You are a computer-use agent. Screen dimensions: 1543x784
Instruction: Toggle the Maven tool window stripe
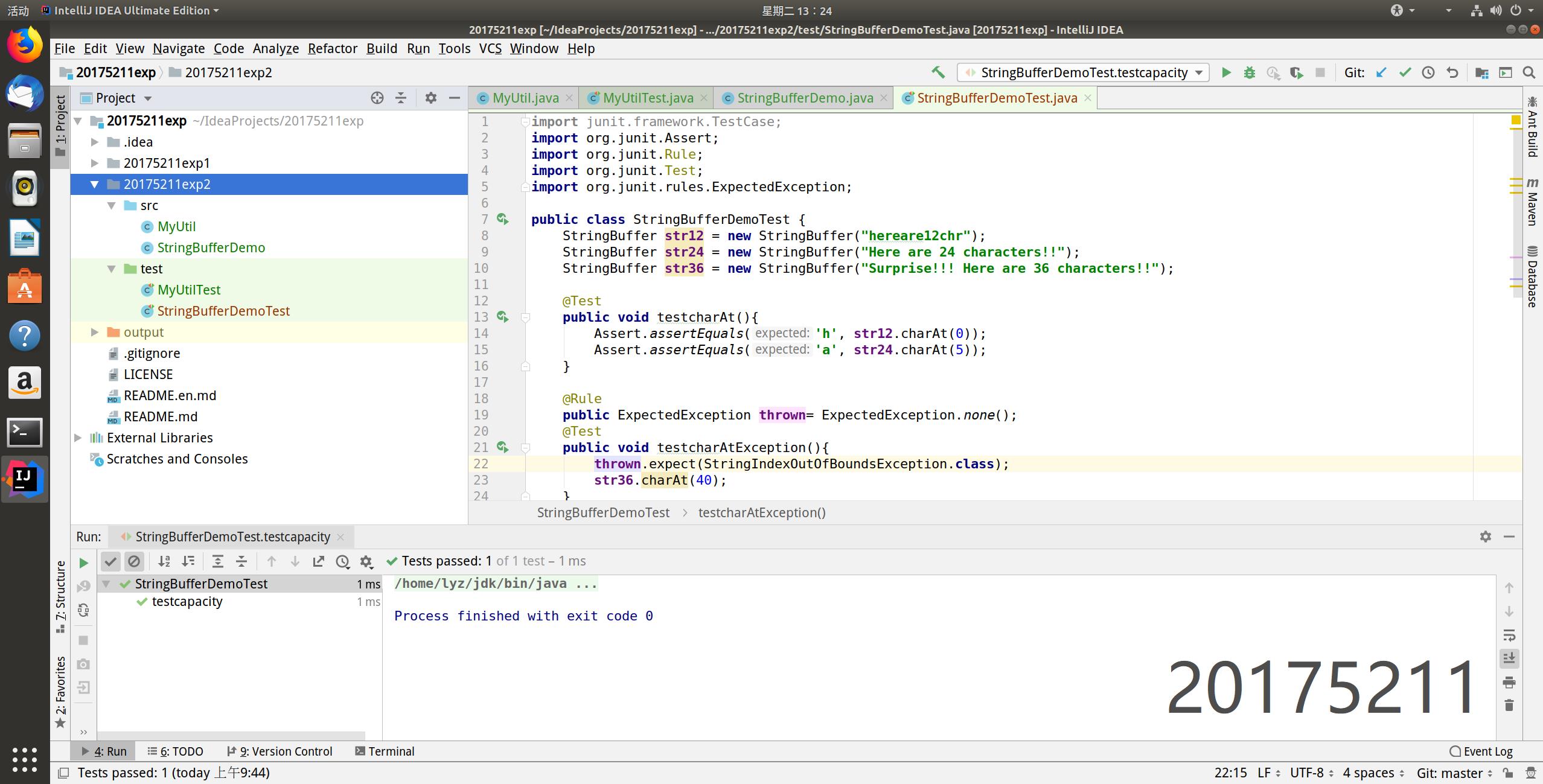pyautogui.click(x=1532, y=202)
